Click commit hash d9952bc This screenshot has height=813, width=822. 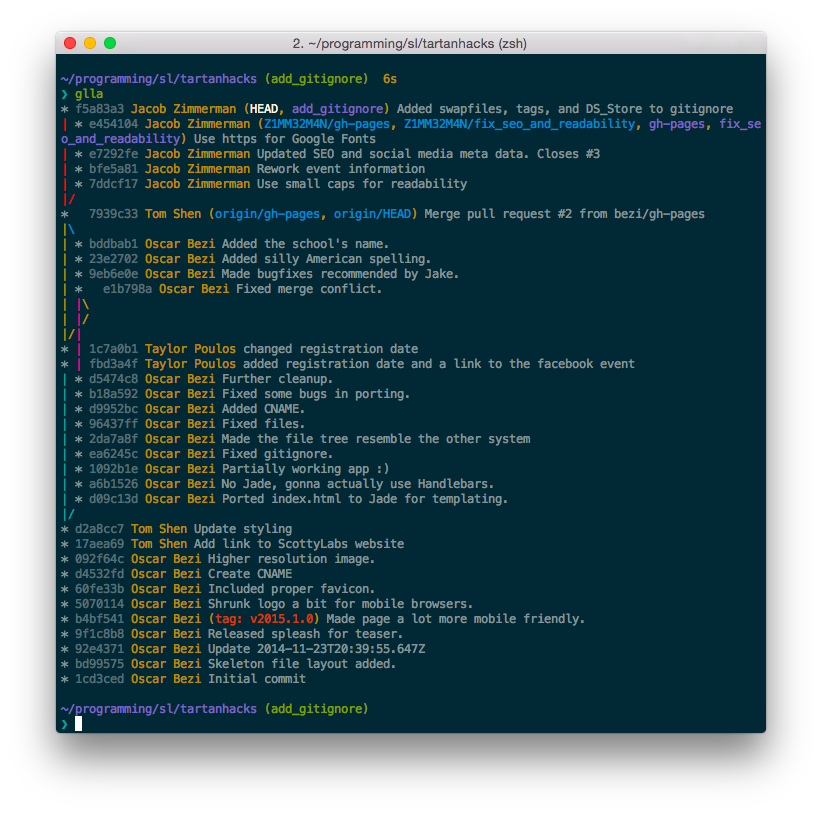tap(114, 409)
